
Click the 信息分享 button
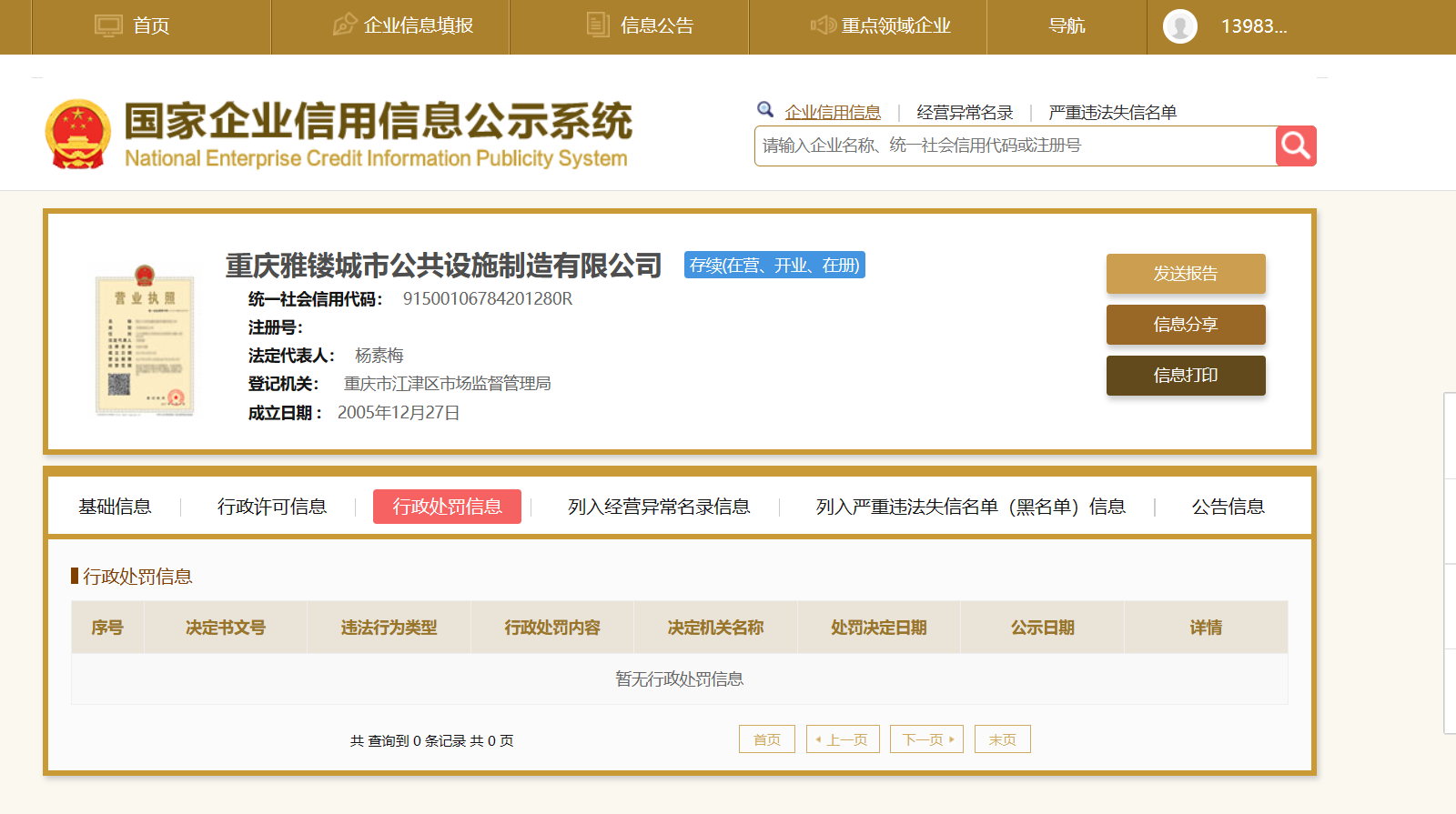[x=1186, y=325]
